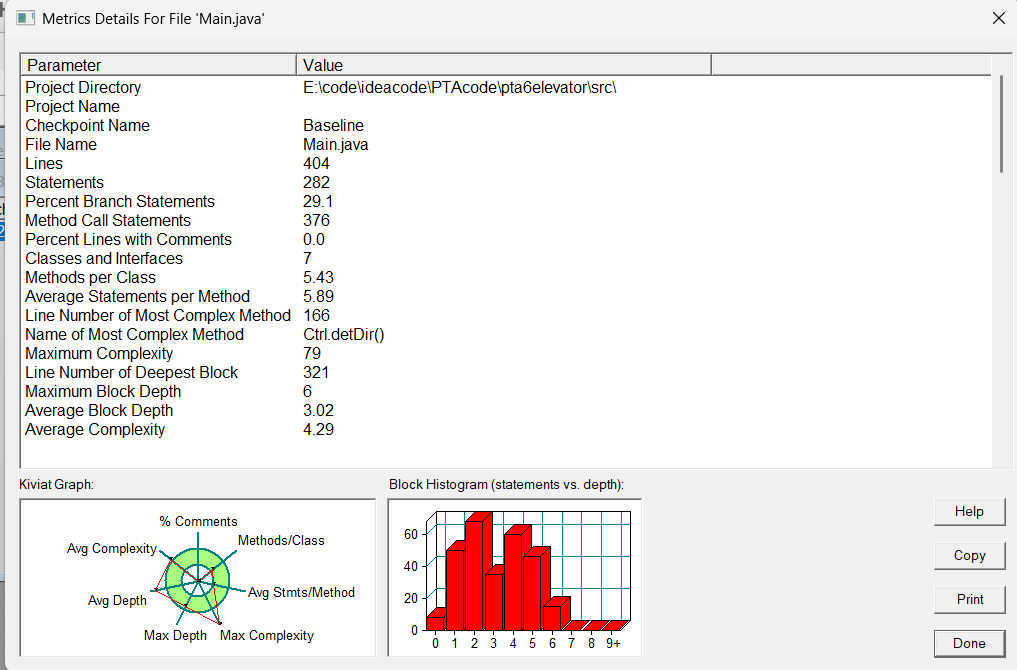Select Line Number of Most Complex Method
The image size is (1017, 670).
158,315
